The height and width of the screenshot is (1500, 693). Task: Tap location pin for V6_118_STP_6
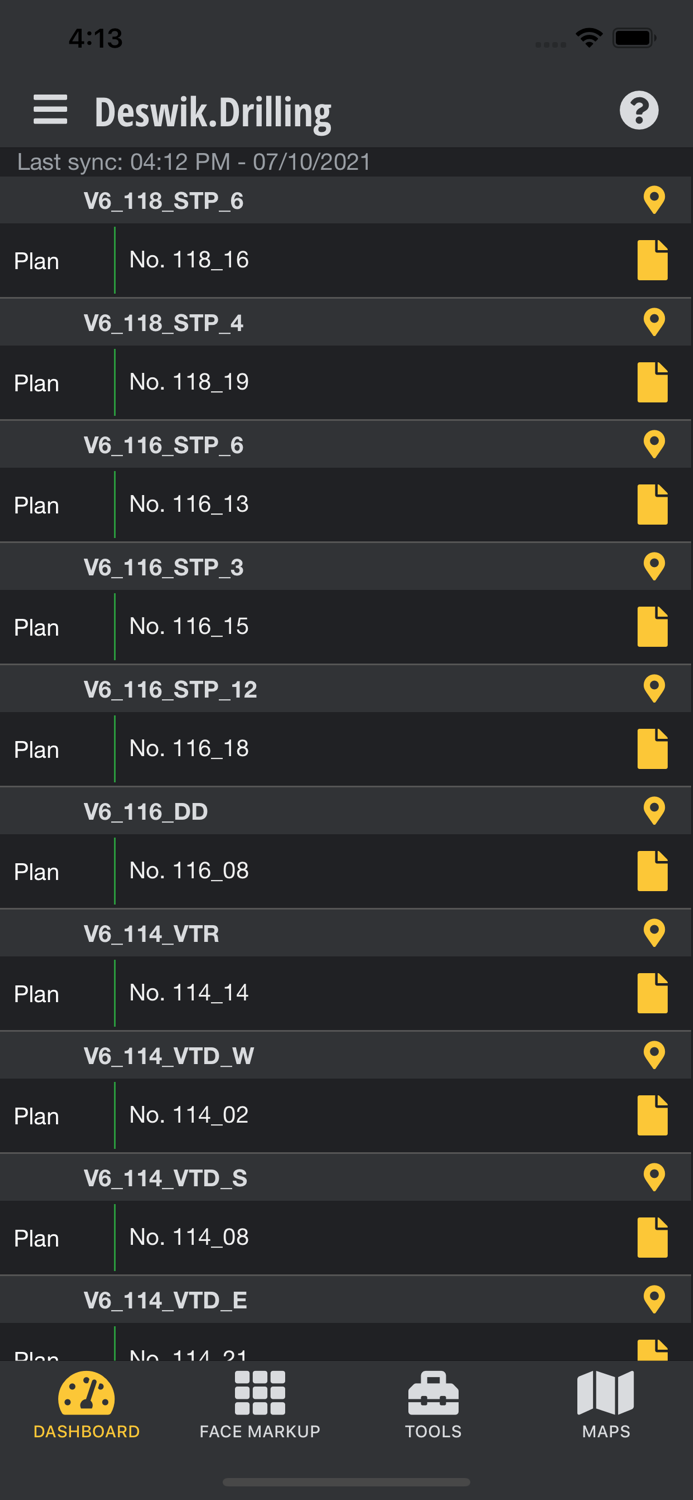coord(654,200)
